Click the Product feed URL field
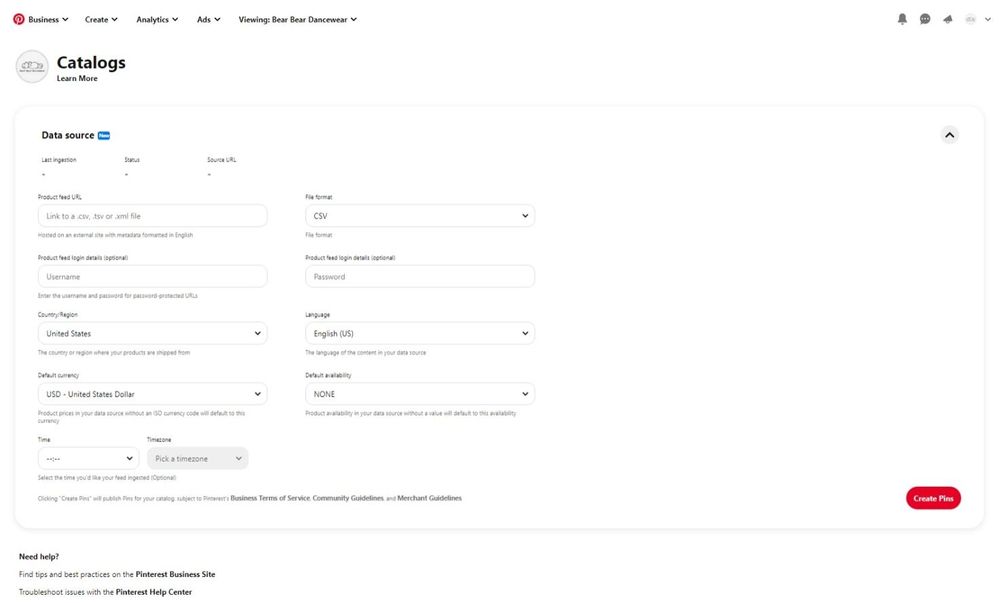The width and height of the screenshot is (999, 603). [x=152, y=216]
